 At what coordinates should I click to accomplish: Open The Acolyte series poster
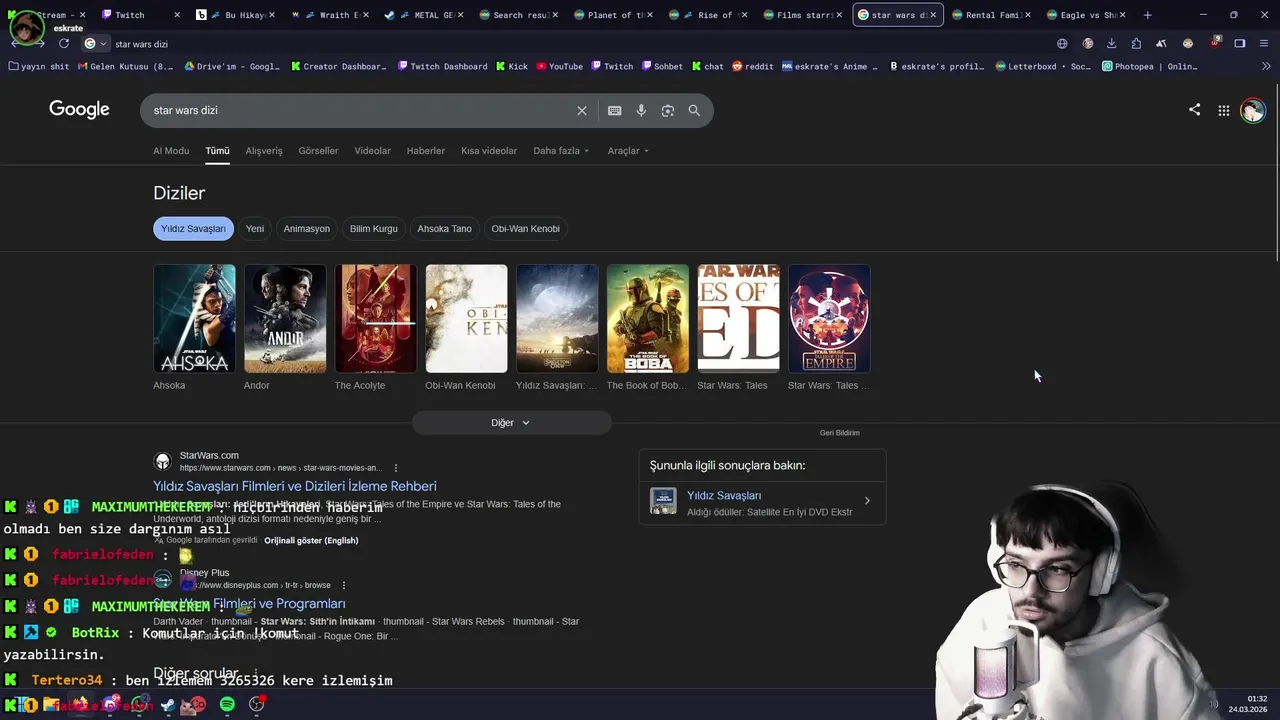tap(376, 318)
